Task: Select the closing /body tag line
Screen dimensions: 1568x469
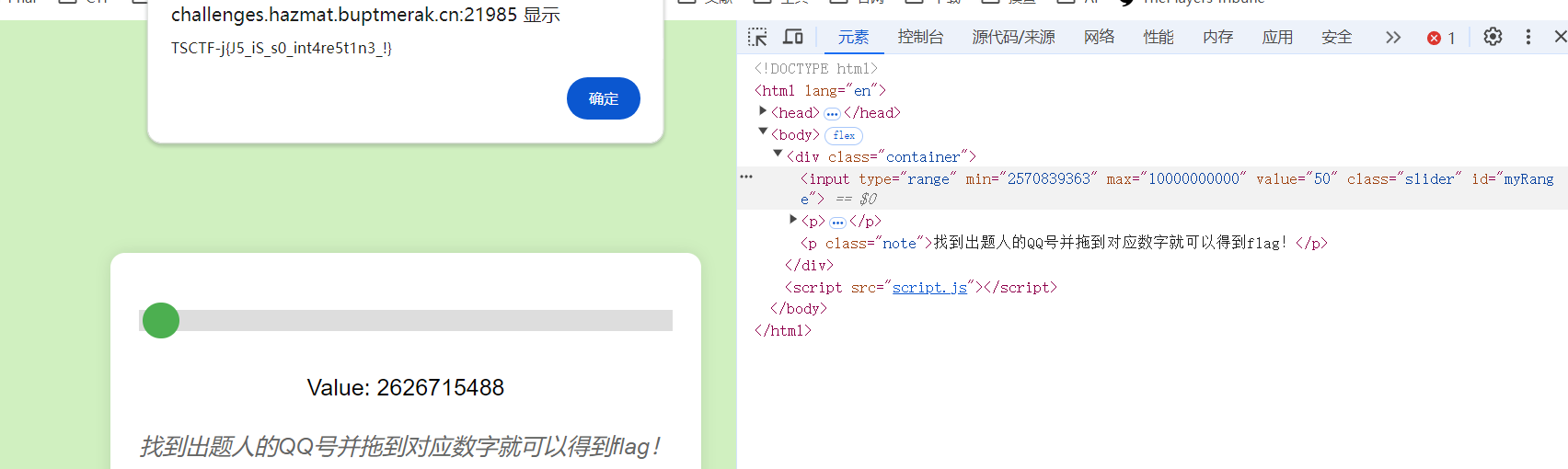Action: tap(798, 309)
